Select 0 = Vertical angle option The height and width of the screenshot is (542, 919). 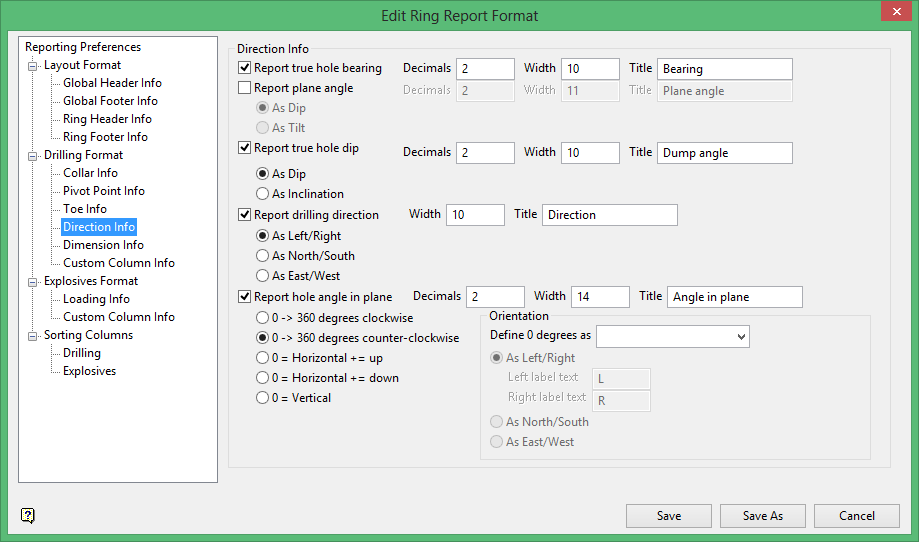(263, 397)
